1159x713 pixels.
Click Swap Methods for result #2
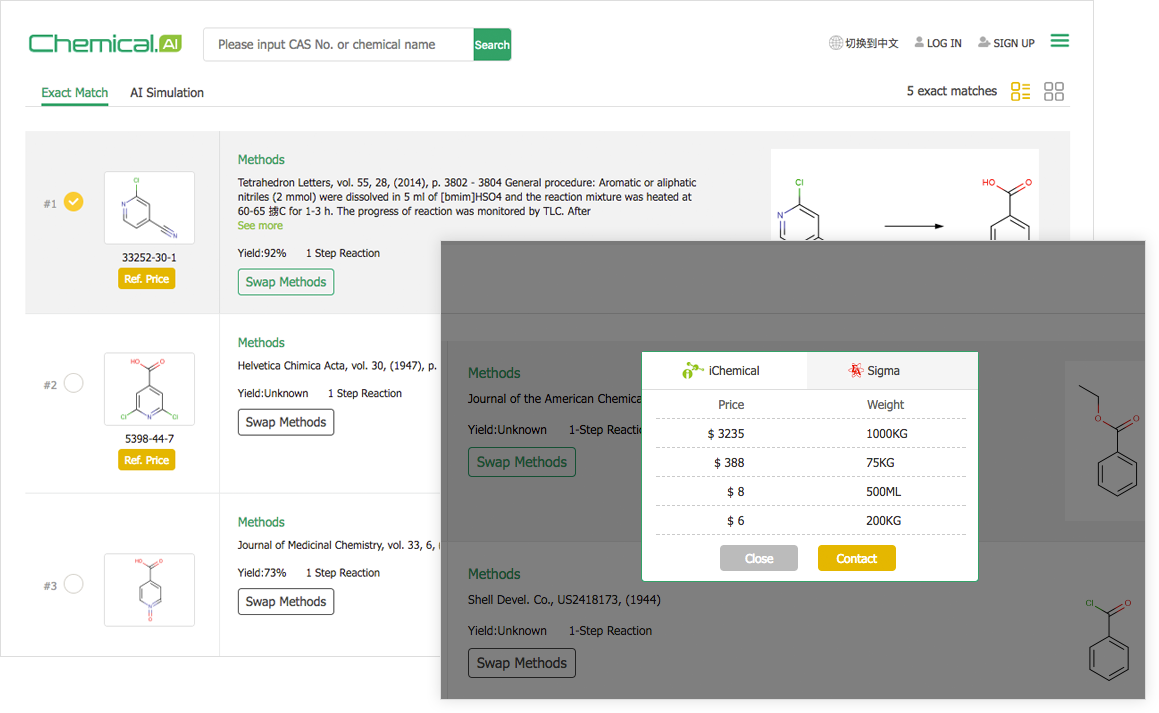click(286, 422)
